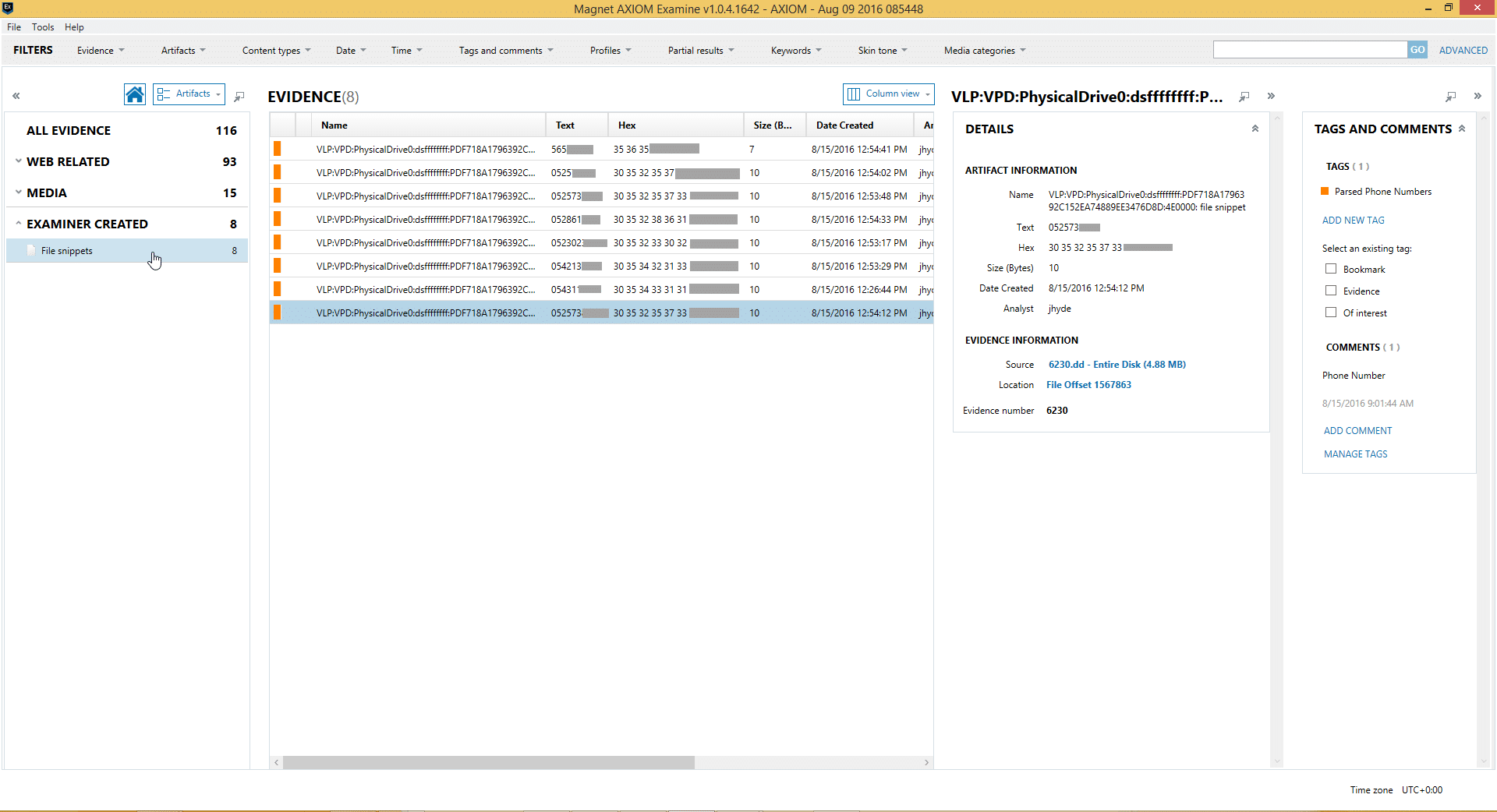Open the File Offset 1567863 location link
This screenshot has height=812, width=1497.
(1088, 385)
